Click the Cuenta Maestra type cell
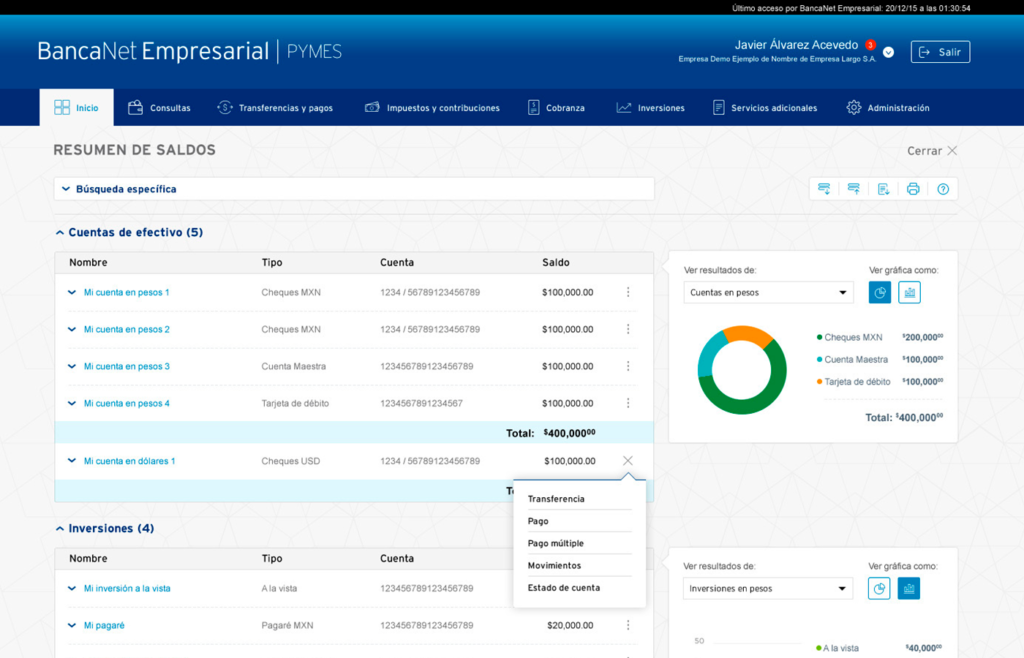The height and width of the screenshot is (658, 1024). 293,366
